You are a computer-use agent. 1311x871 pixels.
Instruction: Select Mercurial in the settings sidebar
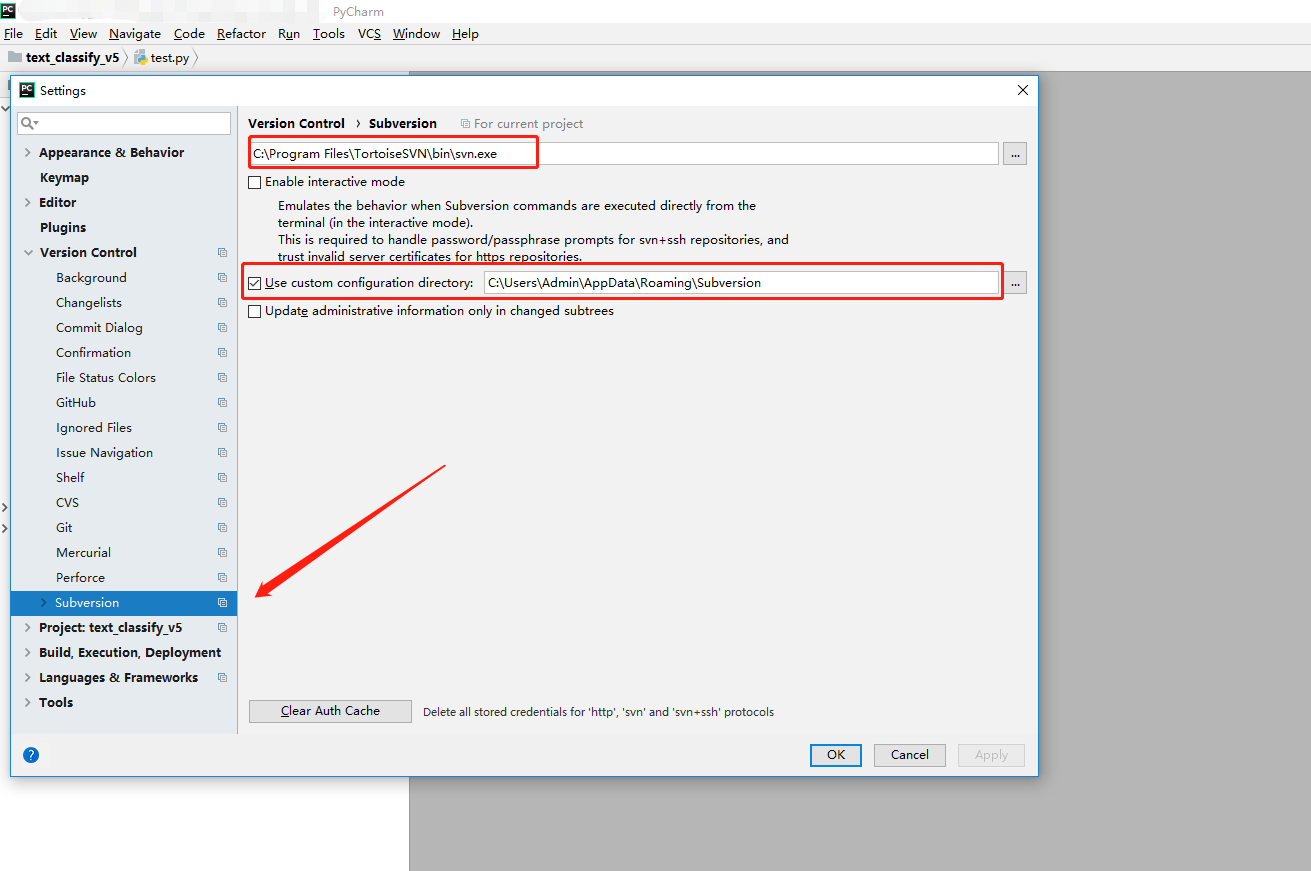point(83,552)
